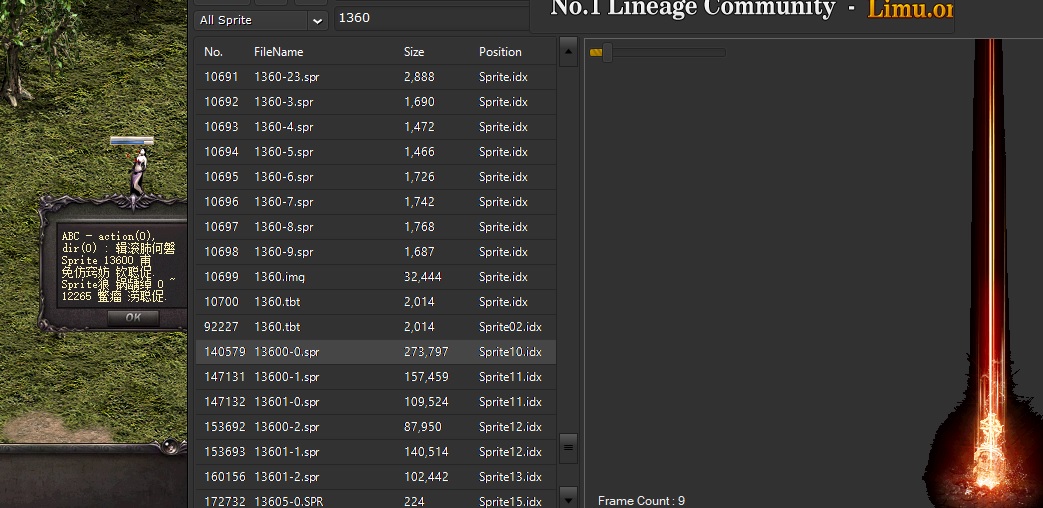Viewport: 1043px width, 508px height.
Task: Select the highlighted 13600-0.spr row
Action: point(376,352)
